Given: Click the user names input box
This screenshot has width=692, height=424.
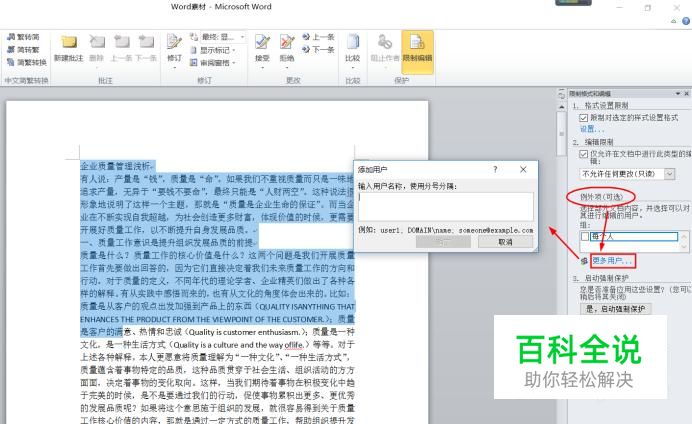Looking at the screenshot, I should [446, 206].
